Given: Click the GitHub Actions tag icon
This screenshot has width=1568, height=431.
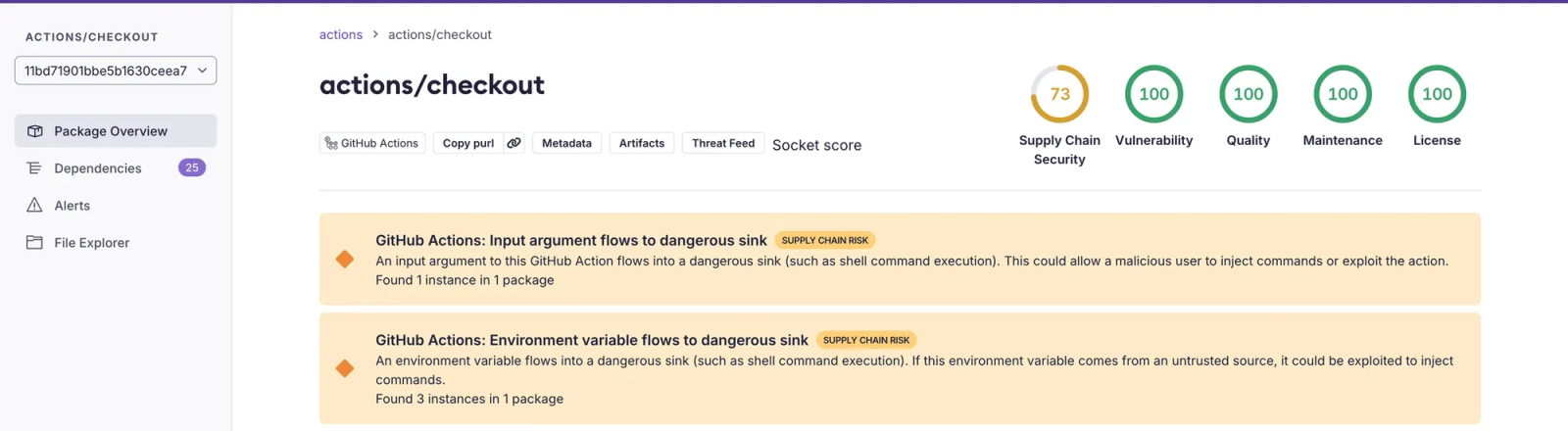Looking at the screenshot, I should pyautogui.click(x=331, y=143).
